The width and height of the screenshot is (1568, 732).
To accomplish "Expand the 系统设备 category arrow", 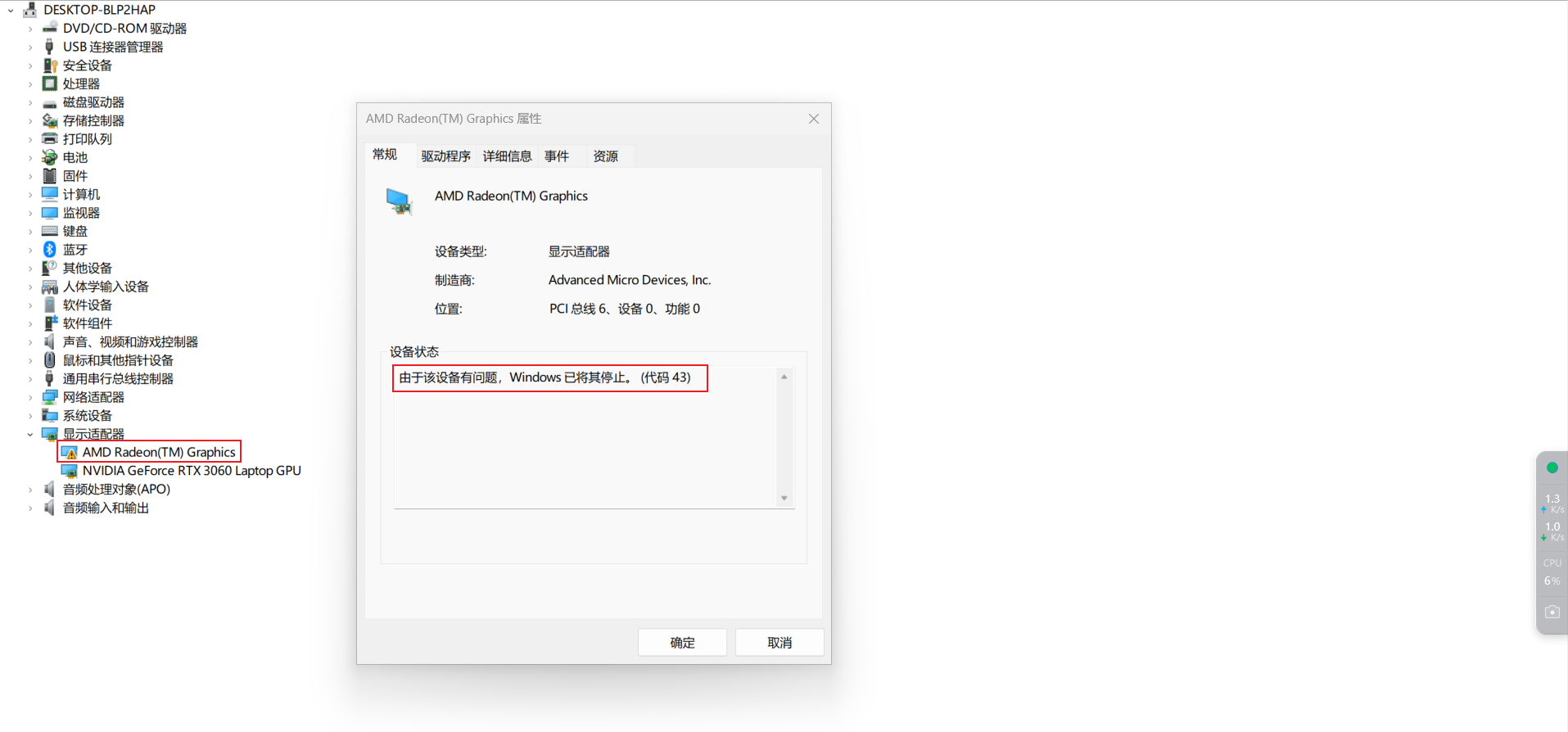I will 30,415.
